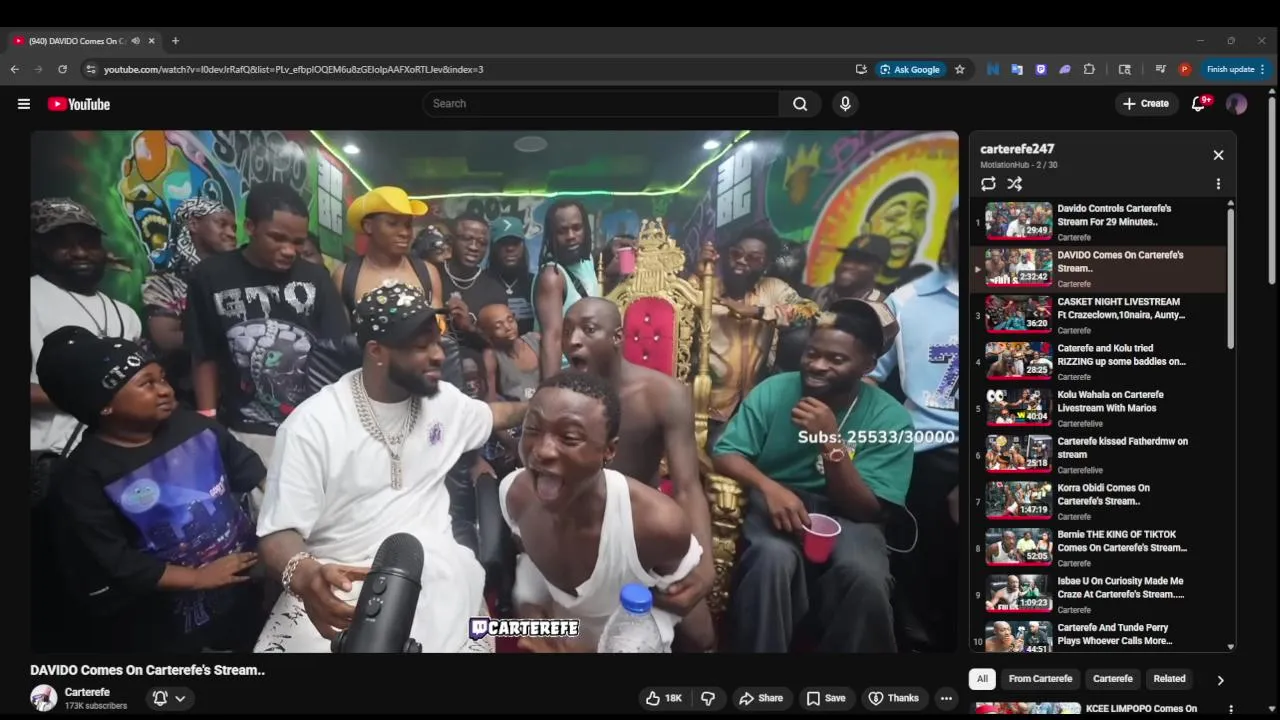
Task: Open the Extensions puzzle icon
Action: [x=1089, y=69]
